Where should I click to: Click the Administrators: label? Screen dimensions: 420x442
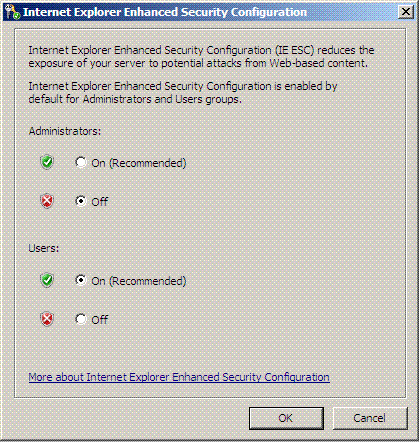coord(65,131)
